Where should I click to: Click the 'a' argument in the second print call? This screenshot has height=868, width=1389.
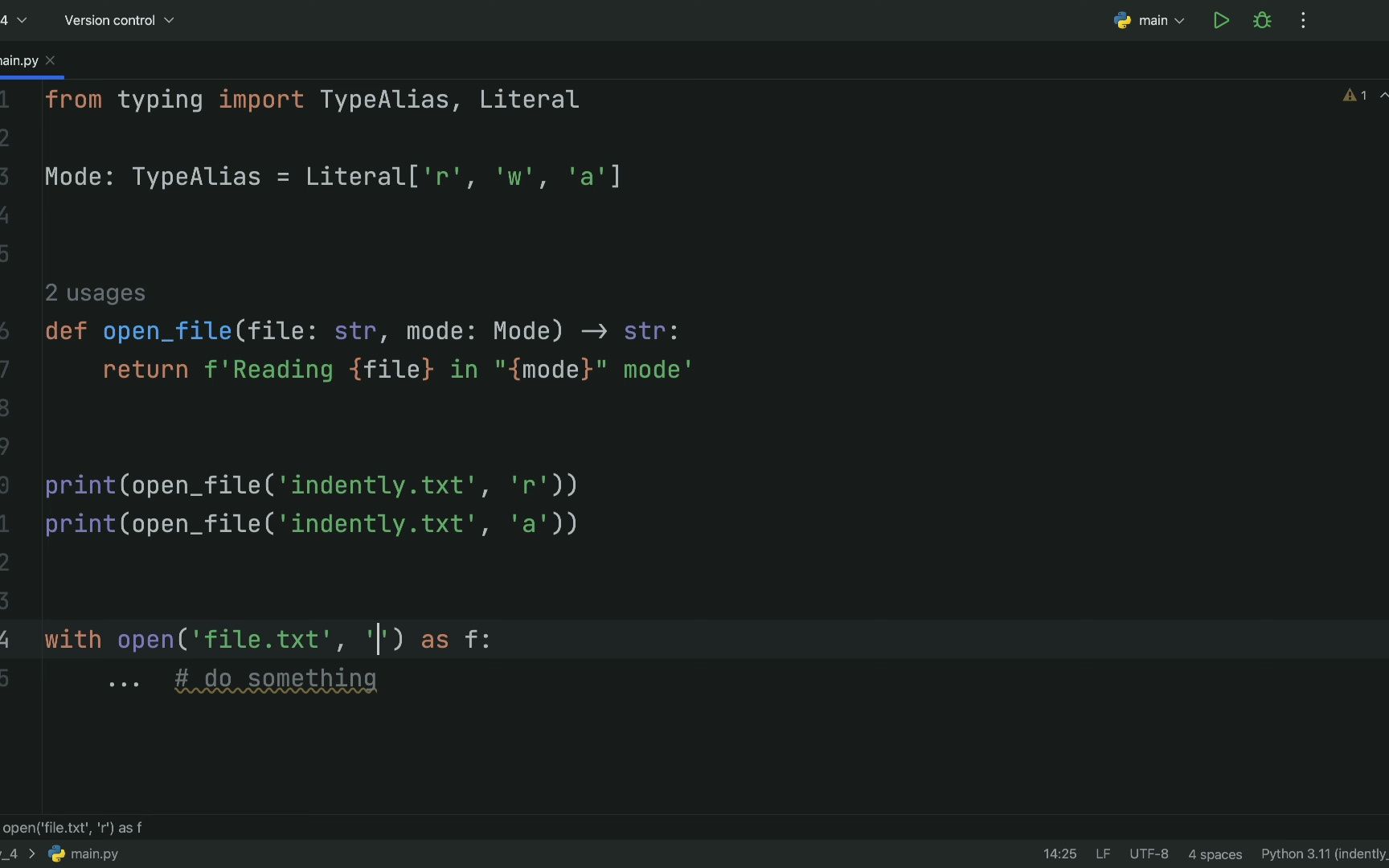[x=529, y=524]
